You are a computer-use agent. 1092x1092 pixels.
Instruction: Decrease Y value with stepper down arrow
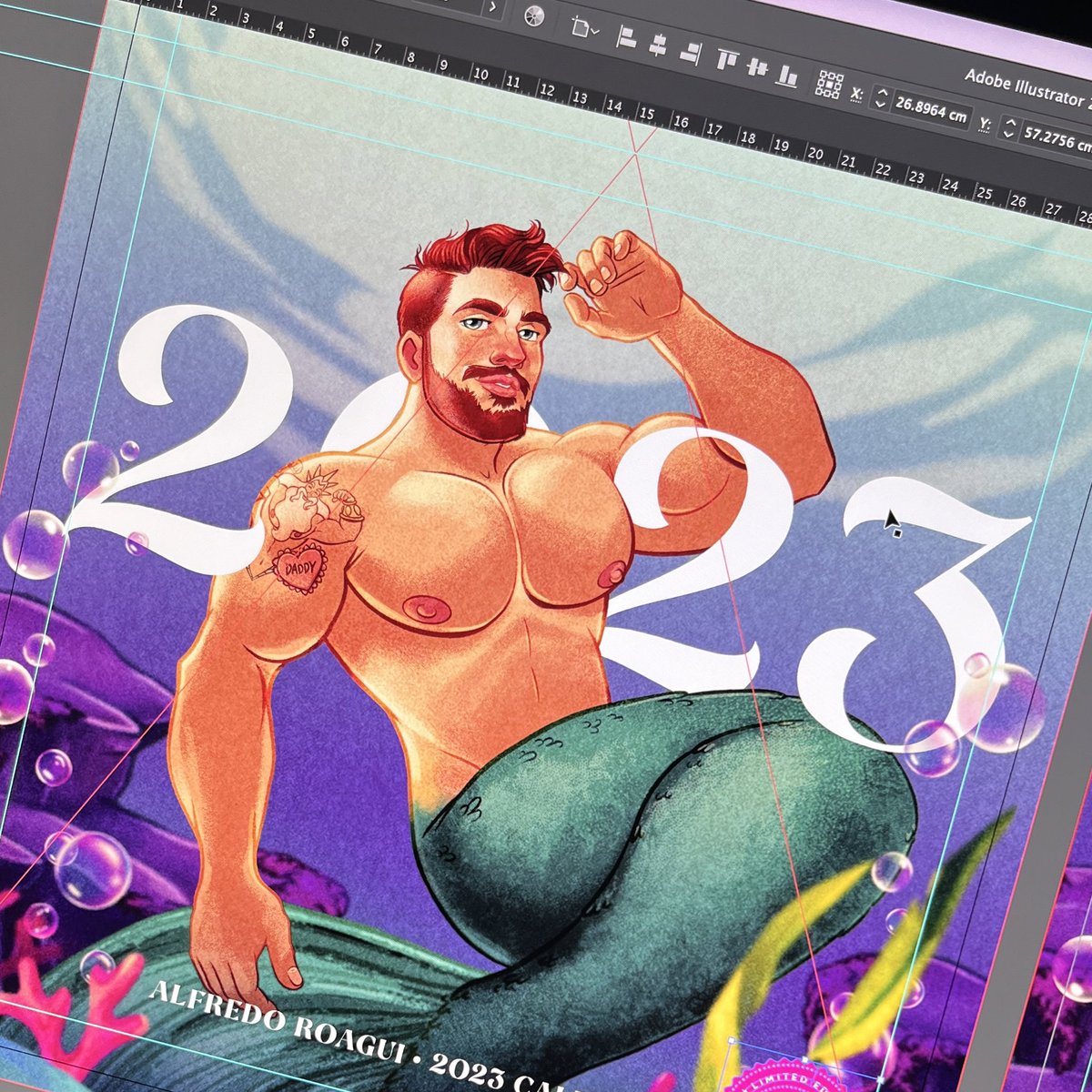[x=1006, y=136]
